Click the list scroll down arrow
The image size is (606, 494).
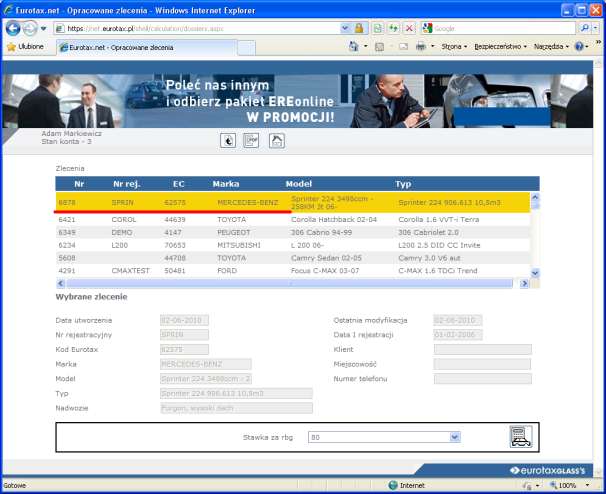point(535,273)
